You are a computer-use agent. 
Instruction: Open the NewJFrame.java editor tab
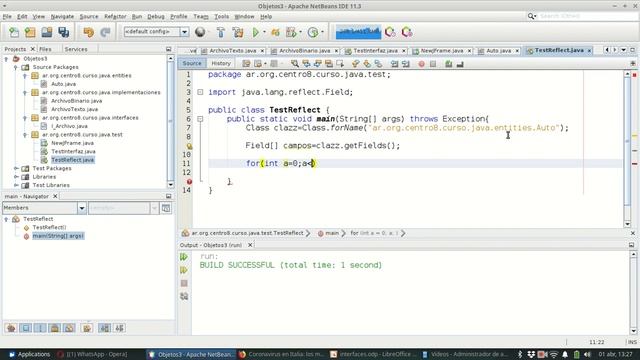[x=442, y=51]
